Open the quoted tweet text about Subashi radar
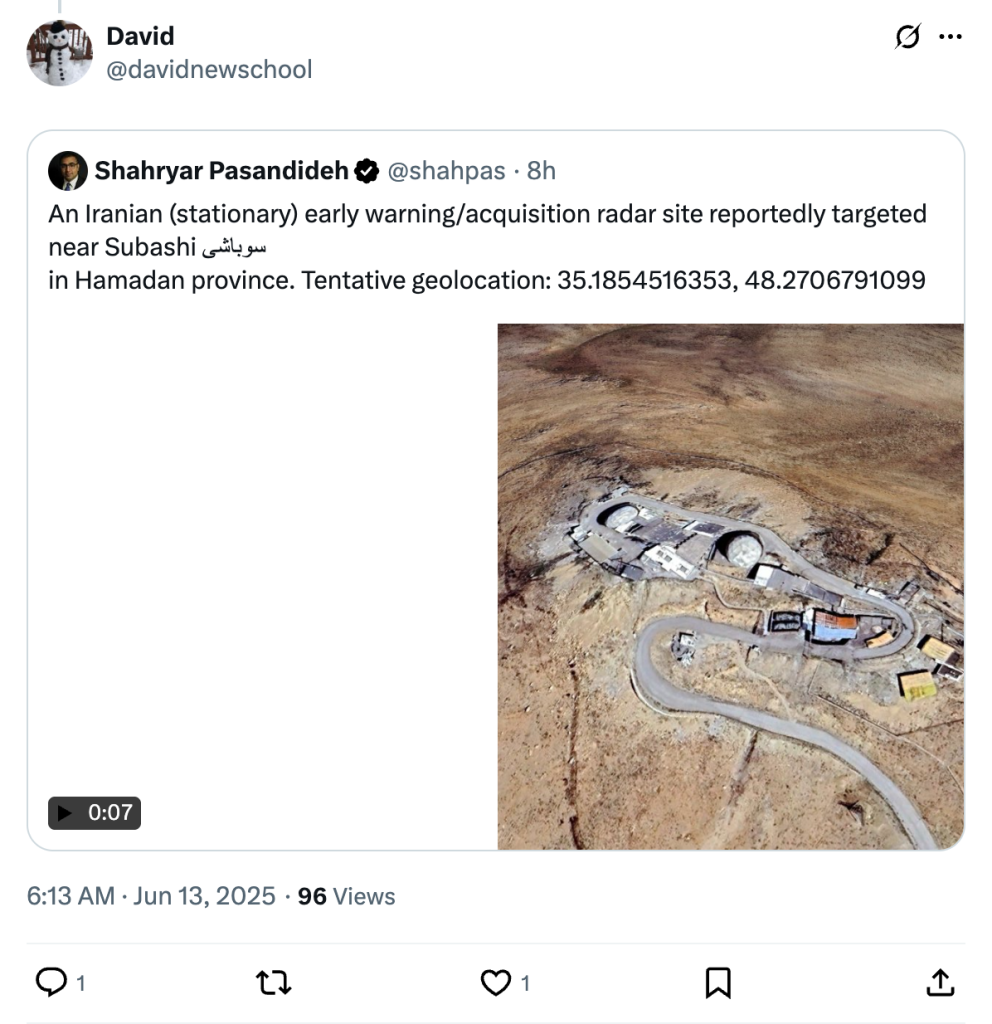This screenshot has height=1024, width=992. click(x=487, y=246)
